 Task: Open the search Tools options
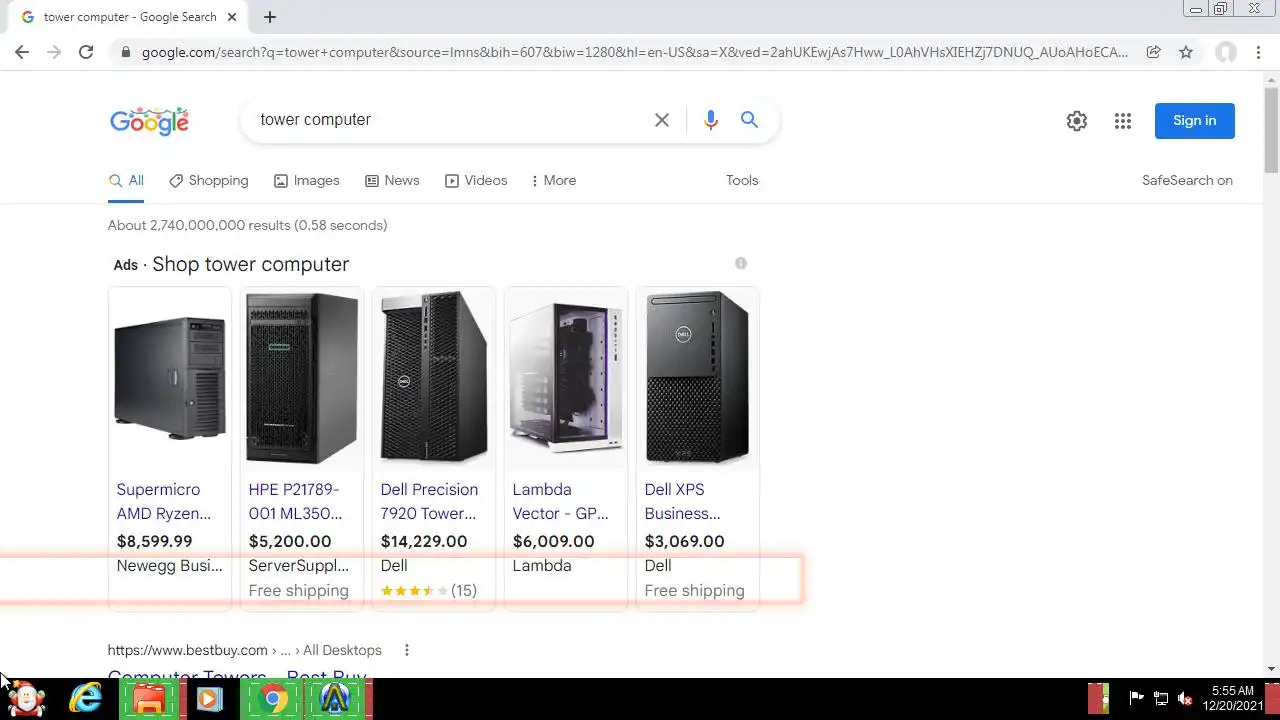click(742, 181)
